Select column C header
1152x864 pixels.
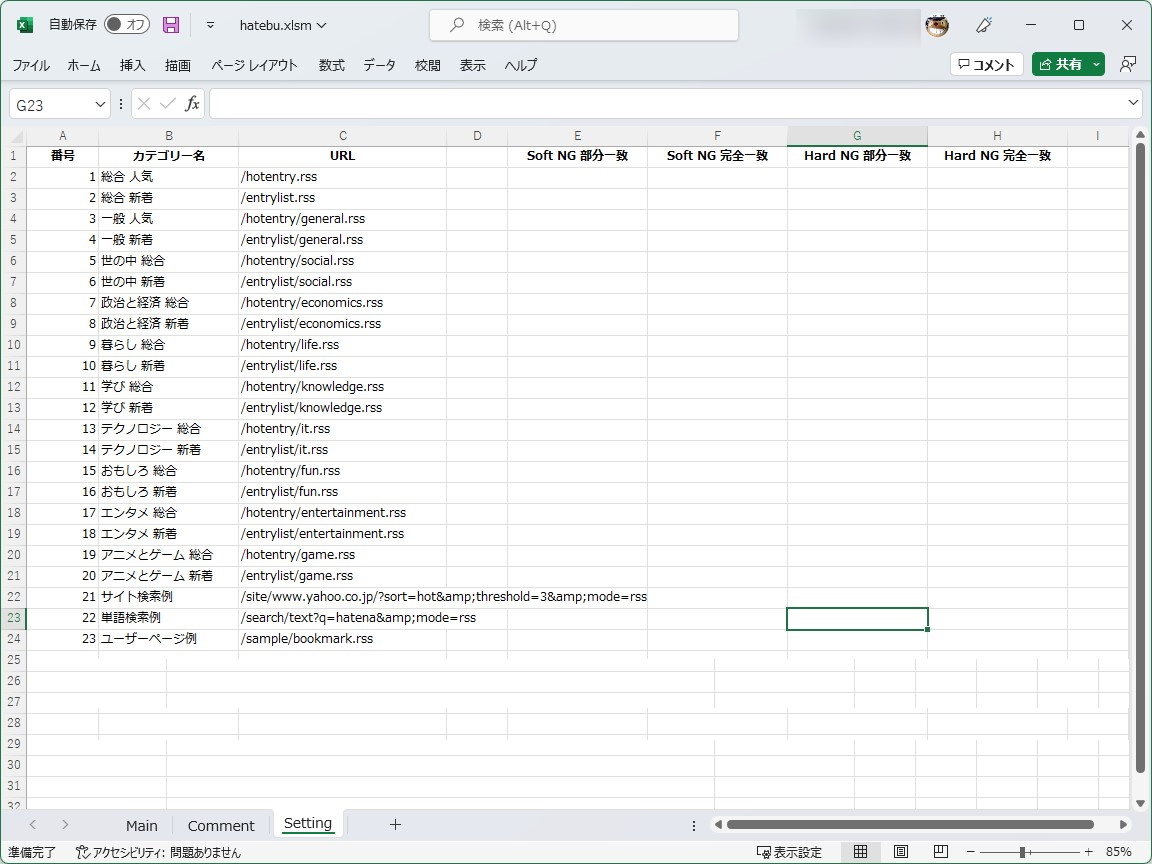342,136
